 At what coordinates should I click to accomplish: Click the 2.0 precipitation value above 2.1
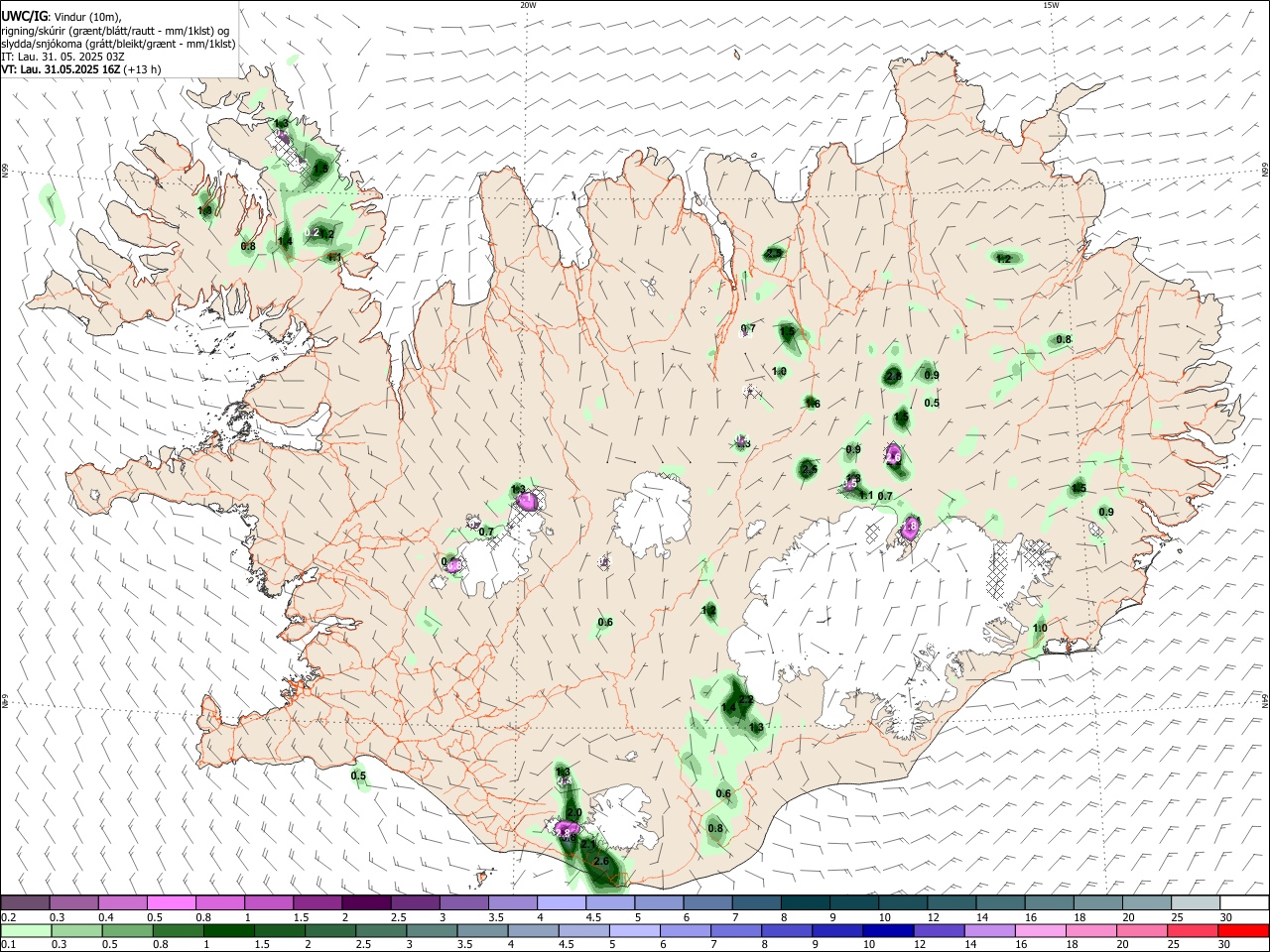click(x=573, y=813)
